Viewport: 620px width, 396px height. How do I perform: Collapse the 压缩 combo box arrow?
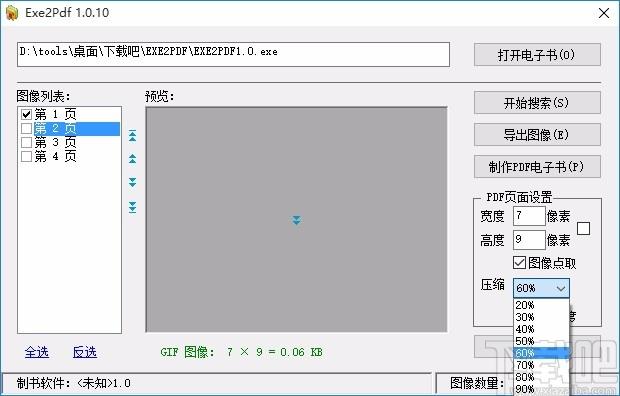(x=561, y=288)
